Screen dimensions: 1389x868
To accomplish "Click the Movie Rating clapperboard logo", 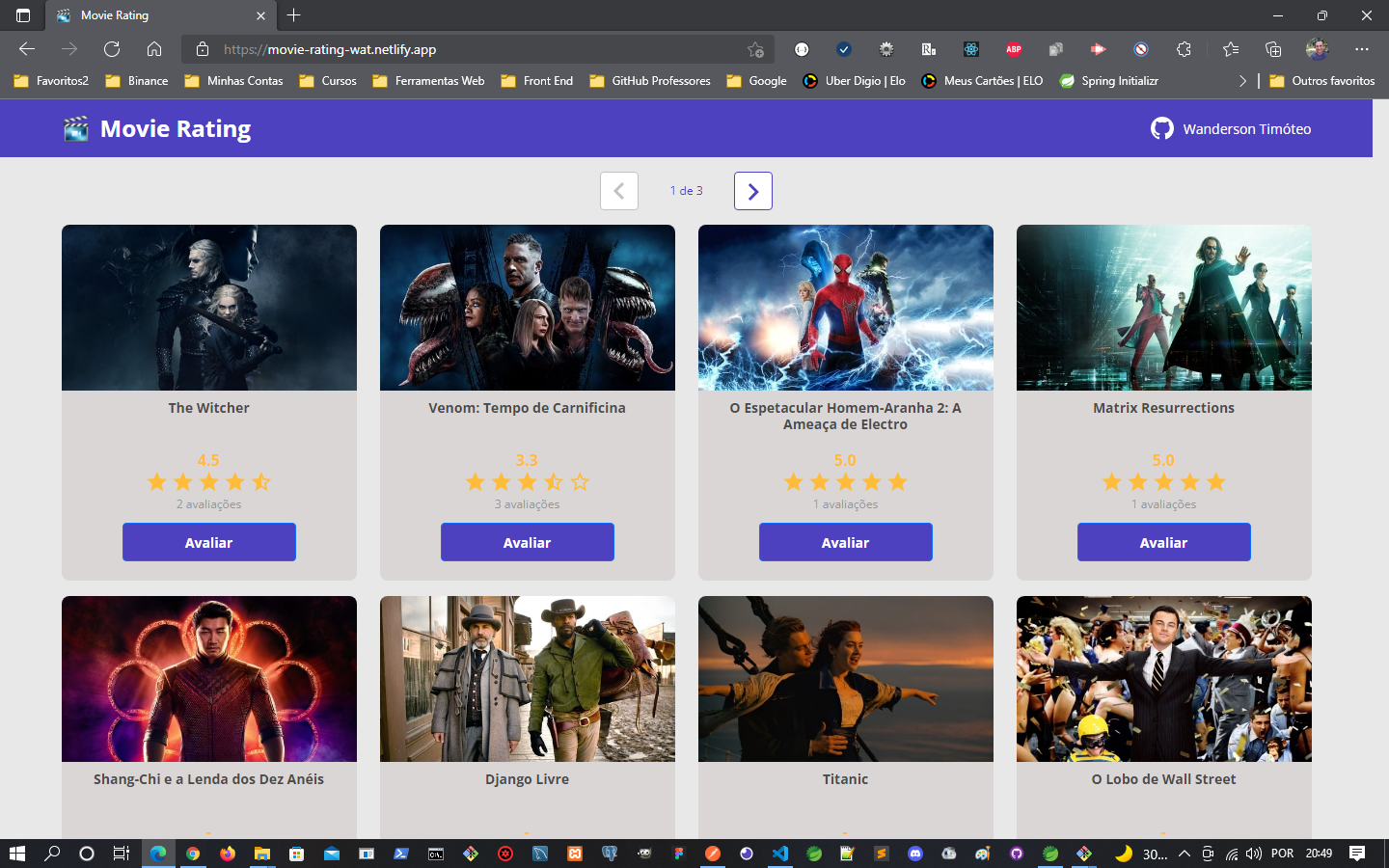I will (x=76, y=128).
